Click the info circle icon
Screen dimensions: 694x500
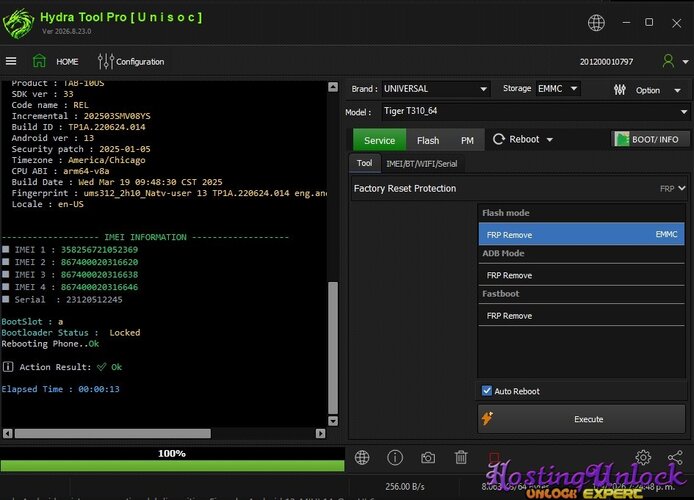395,458
